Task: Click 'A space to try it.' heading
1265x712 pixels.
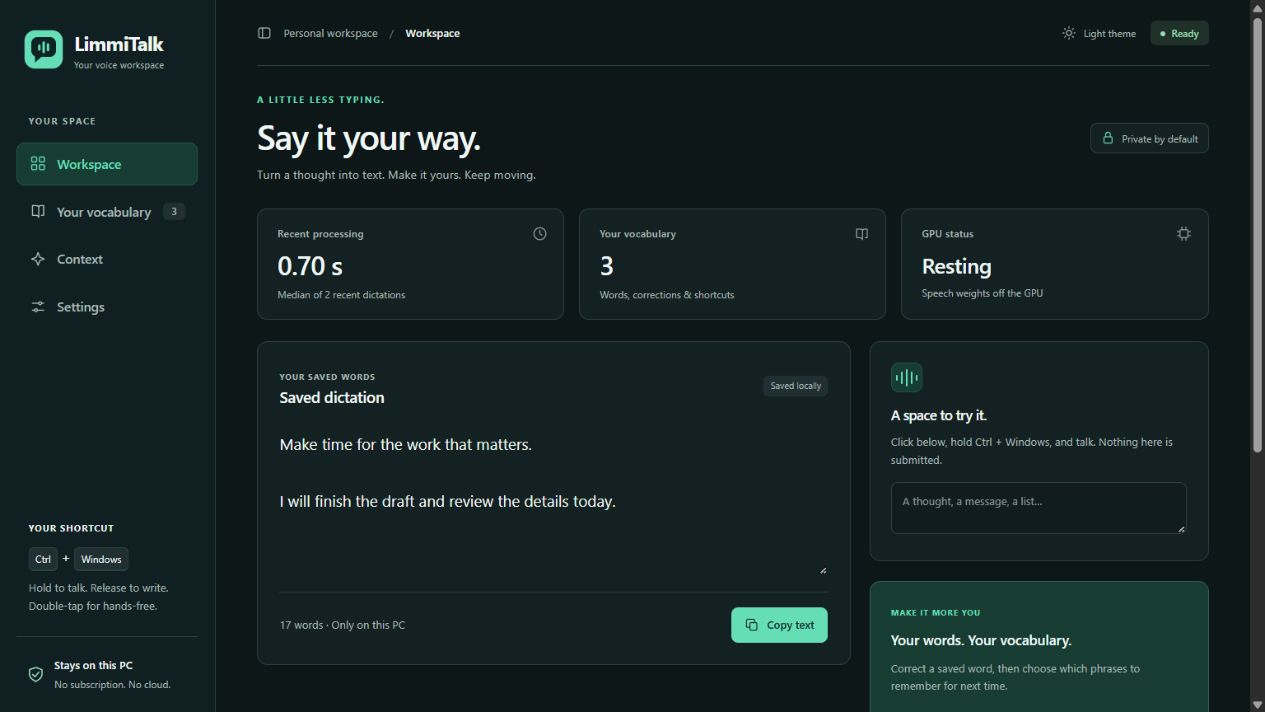Action: [x=939, y=415]
